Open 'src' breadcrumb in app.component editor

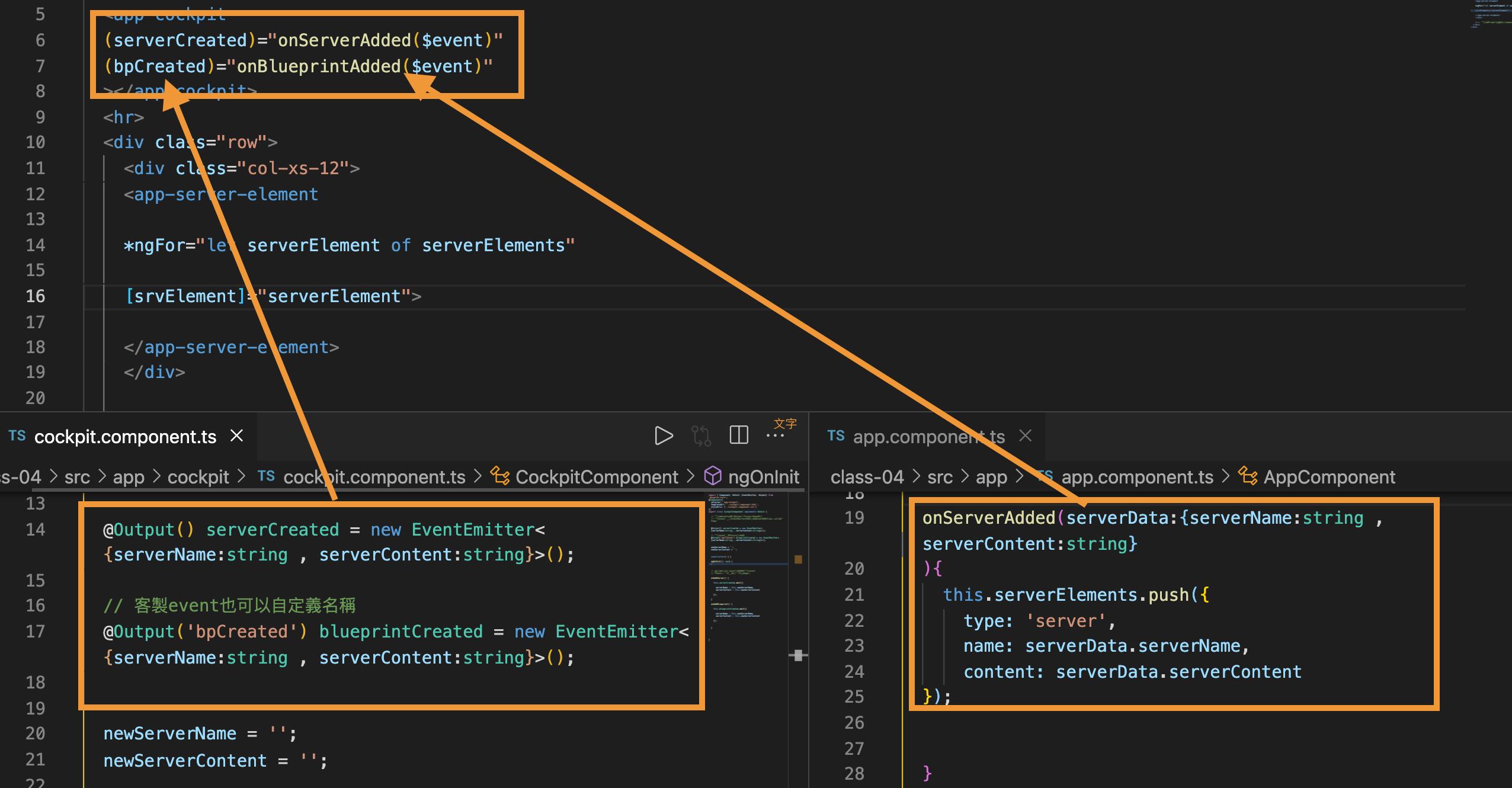[940, 477]
